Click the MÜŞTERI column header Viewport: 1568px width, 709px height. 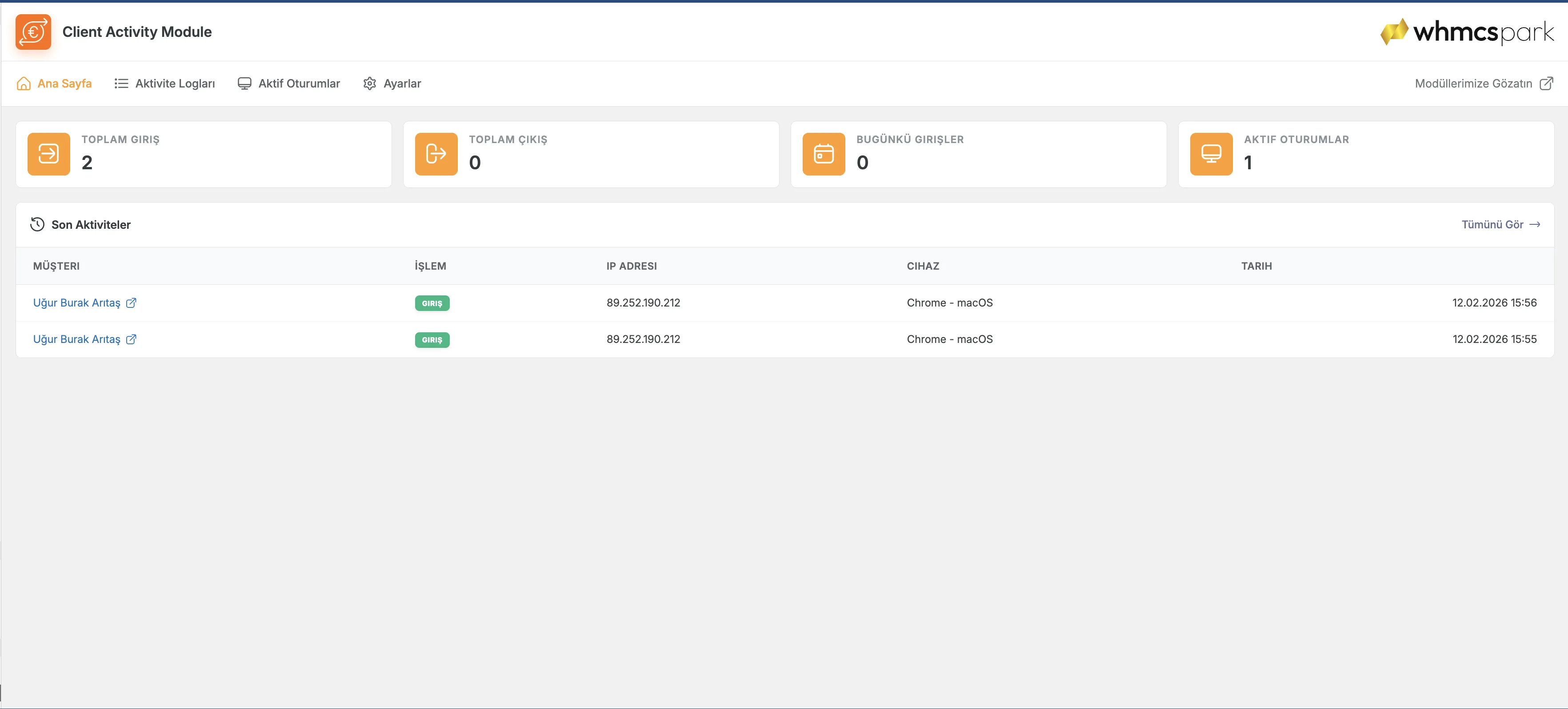click(x=56, y=266)
